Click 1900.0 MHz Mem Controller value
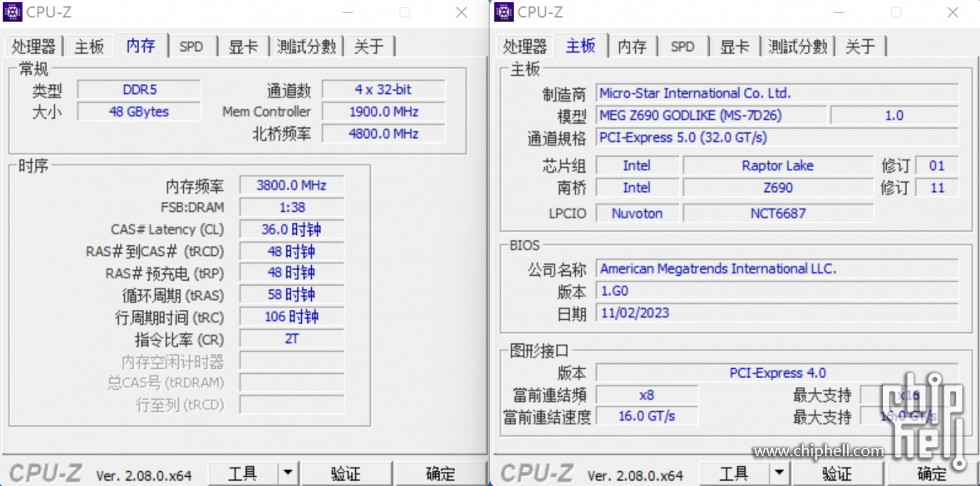 (383, 112)
